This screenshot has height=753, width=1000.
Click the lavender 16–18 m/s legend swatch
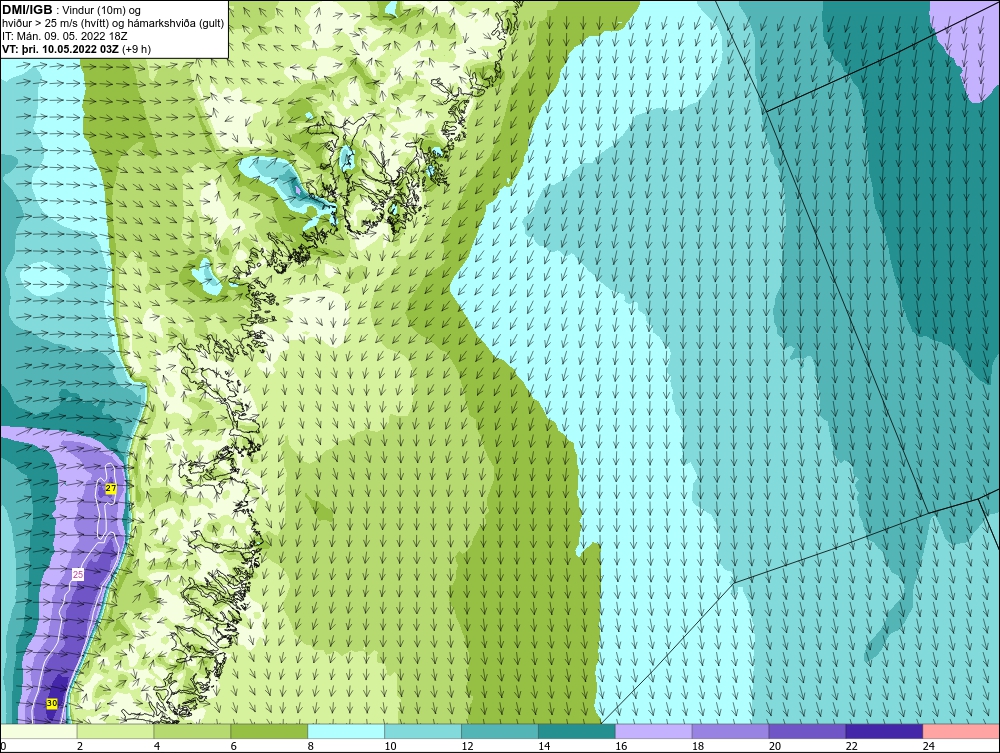(x=654, y=731)
